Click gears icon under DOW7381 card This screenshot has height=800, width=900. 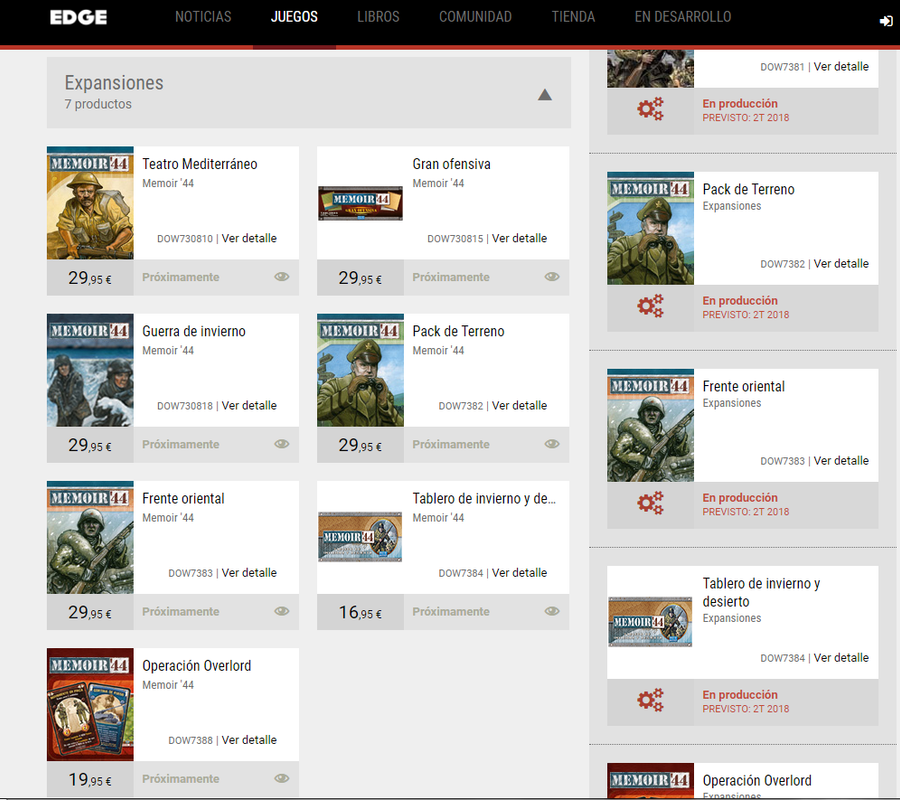point(650,108)
